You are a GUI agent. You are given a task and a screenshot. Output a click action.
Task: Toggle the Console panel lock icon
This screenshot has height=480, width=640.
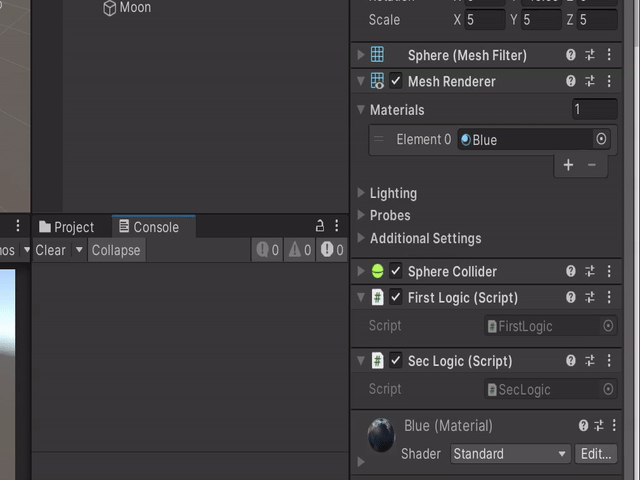pos(320,225)
